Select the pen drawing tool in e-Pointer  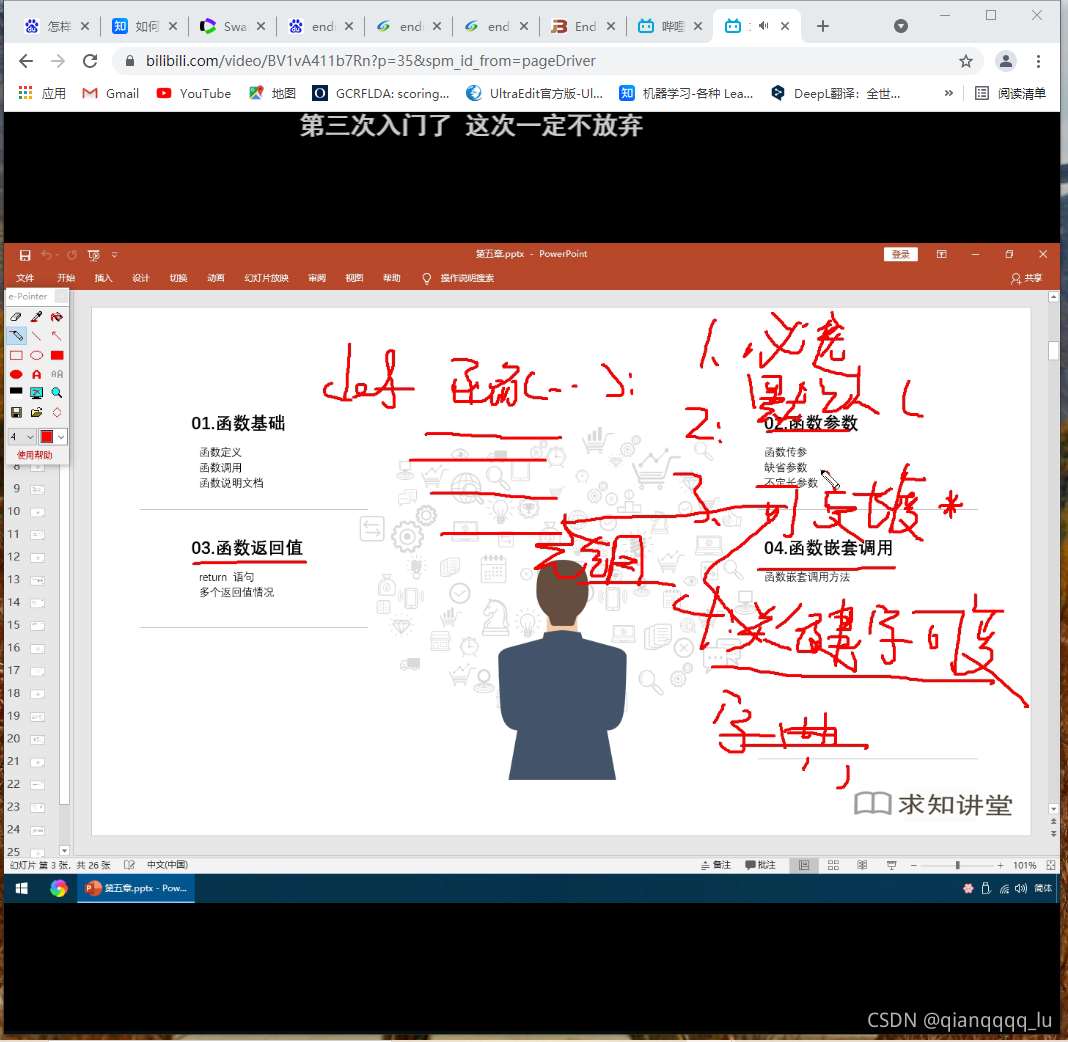pyautogui.click(x=36, y=316)
